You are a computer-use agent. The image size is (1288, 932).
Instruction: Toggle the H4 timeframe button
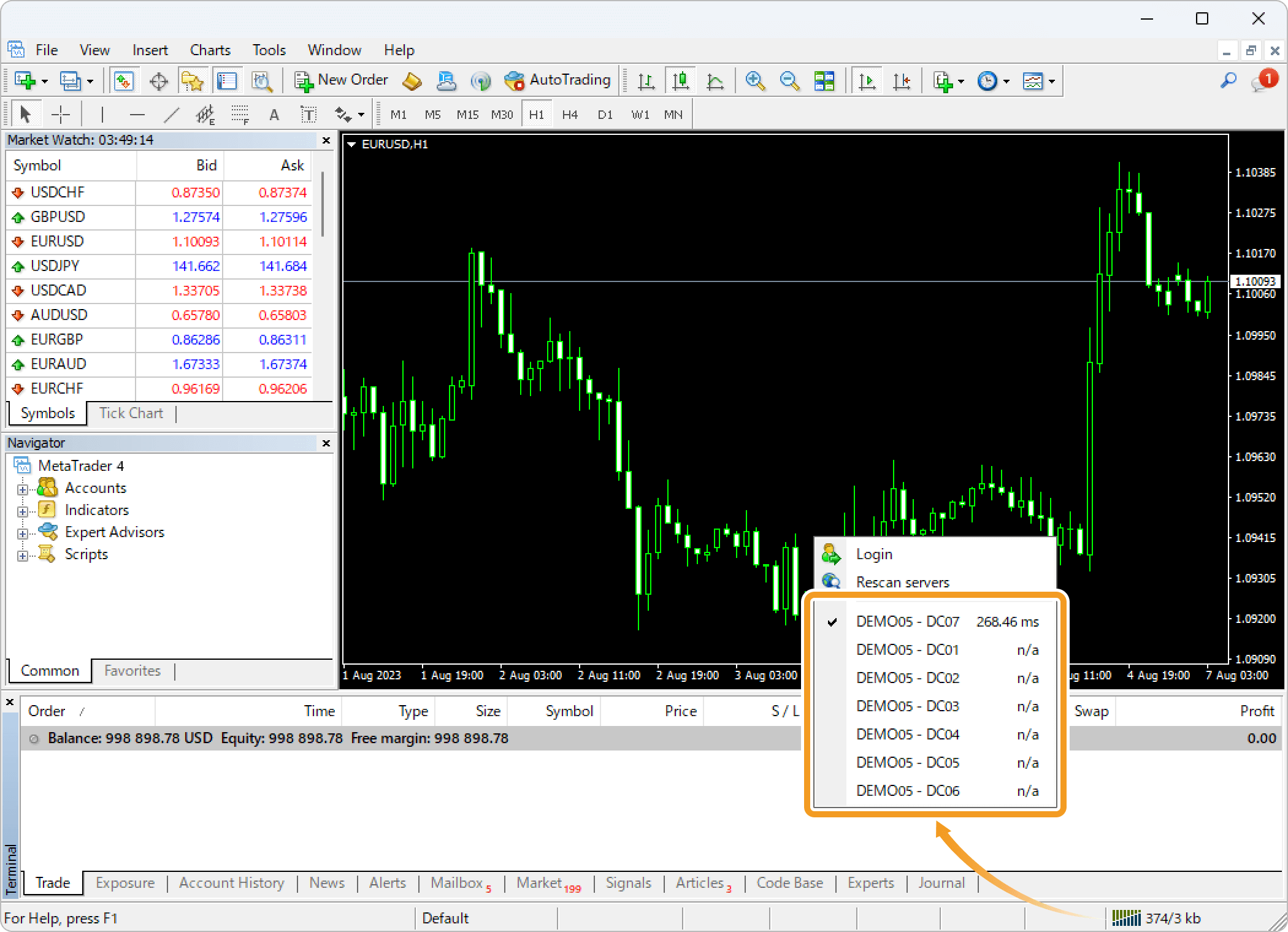(x=570, y=115)
